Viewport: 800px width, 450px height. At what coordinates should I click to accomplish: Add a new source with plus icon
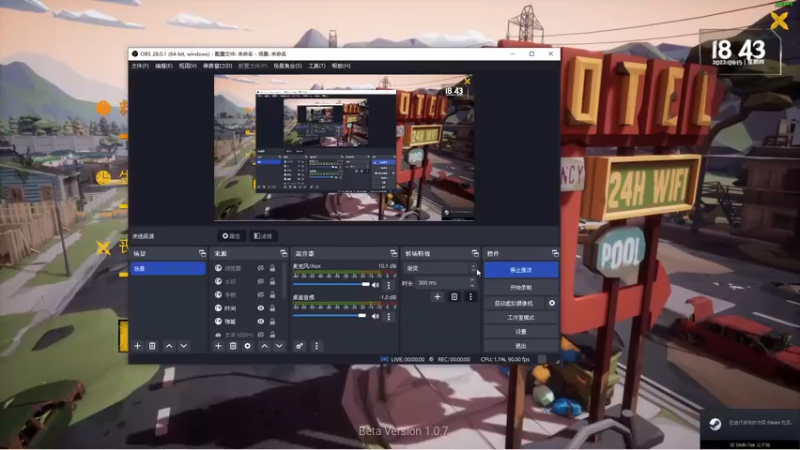[x=218, y=346]
